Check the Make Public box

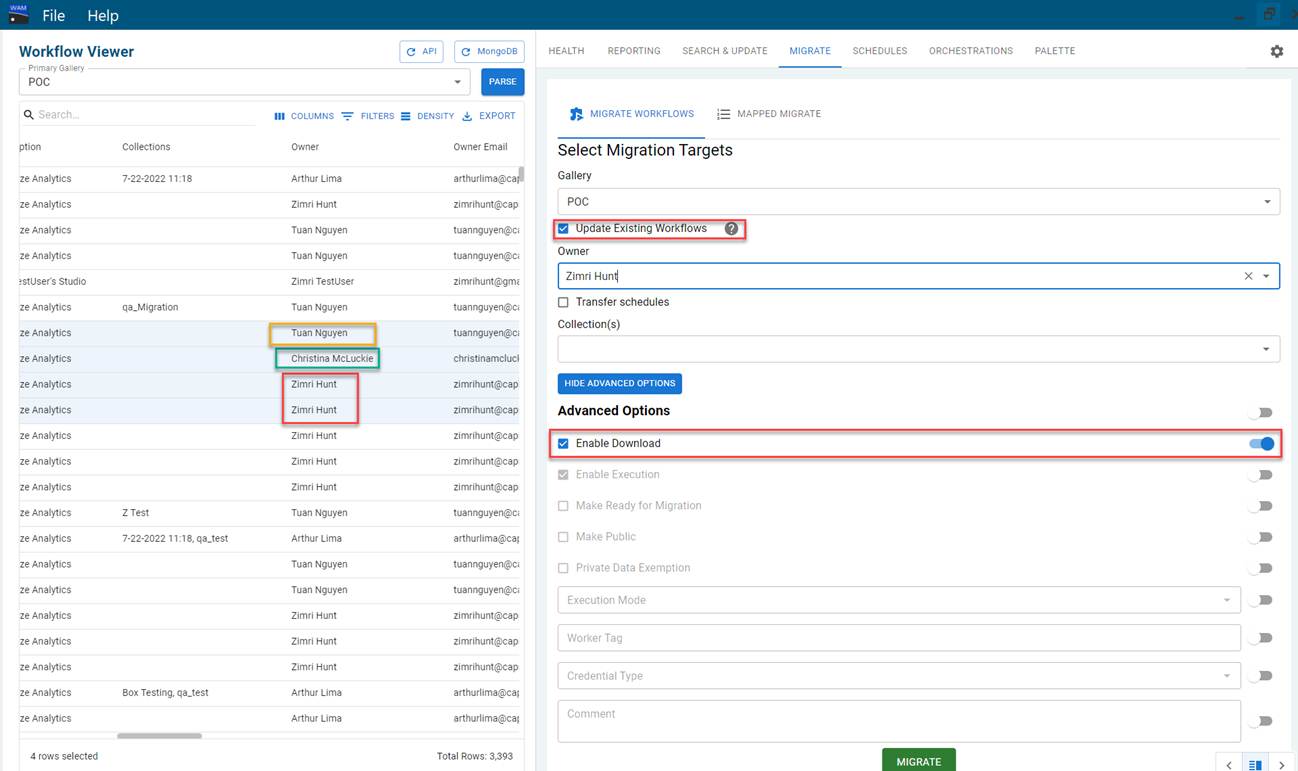(563, 537)
